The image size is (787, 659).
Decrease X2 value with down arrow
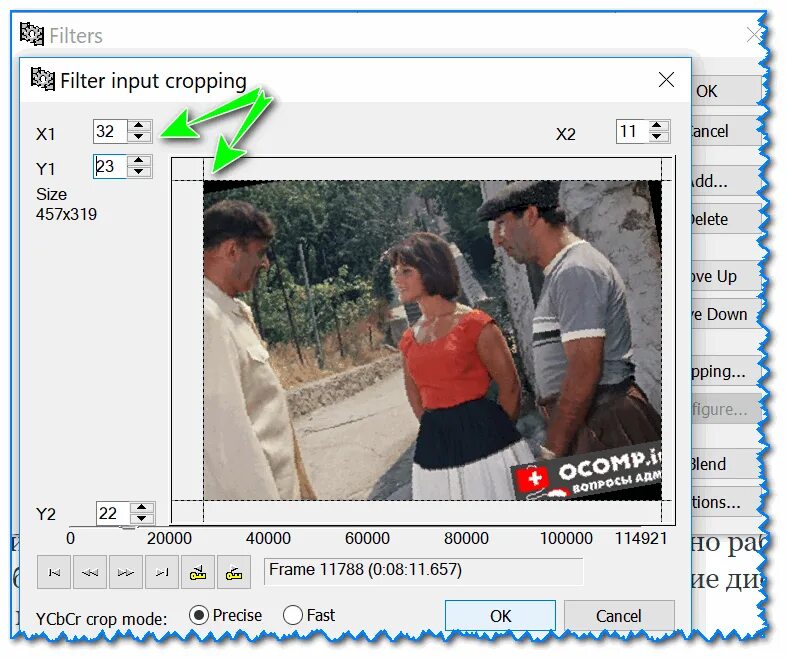pyautogui.click(x=657, y=137)
